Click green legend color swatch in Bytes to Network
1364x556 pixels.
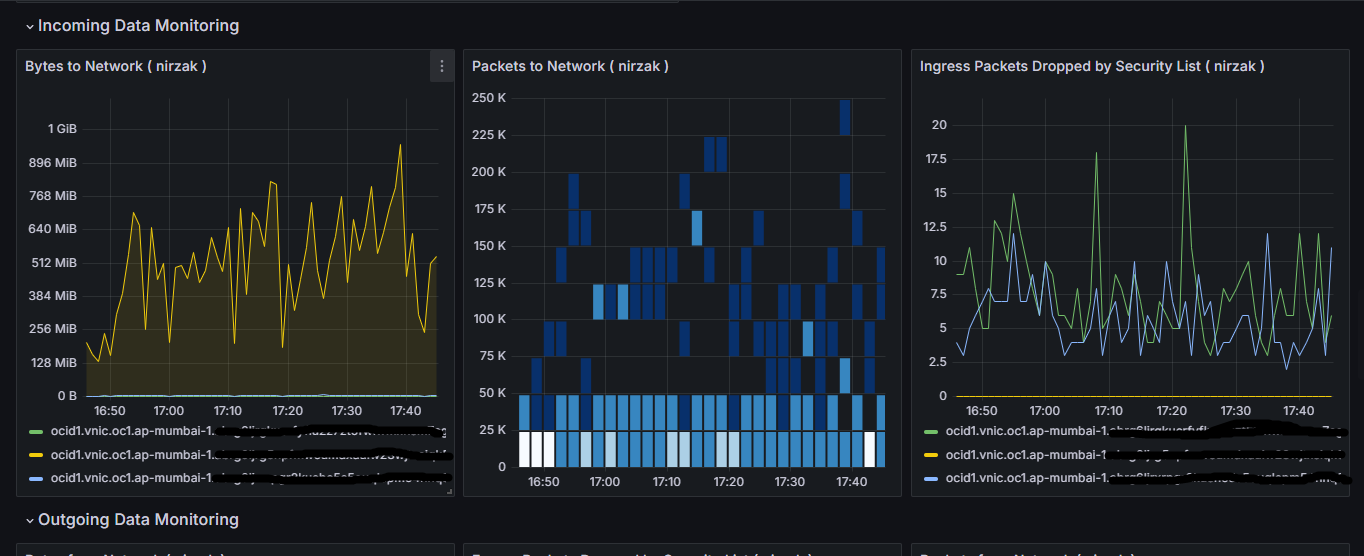(36, 432)
